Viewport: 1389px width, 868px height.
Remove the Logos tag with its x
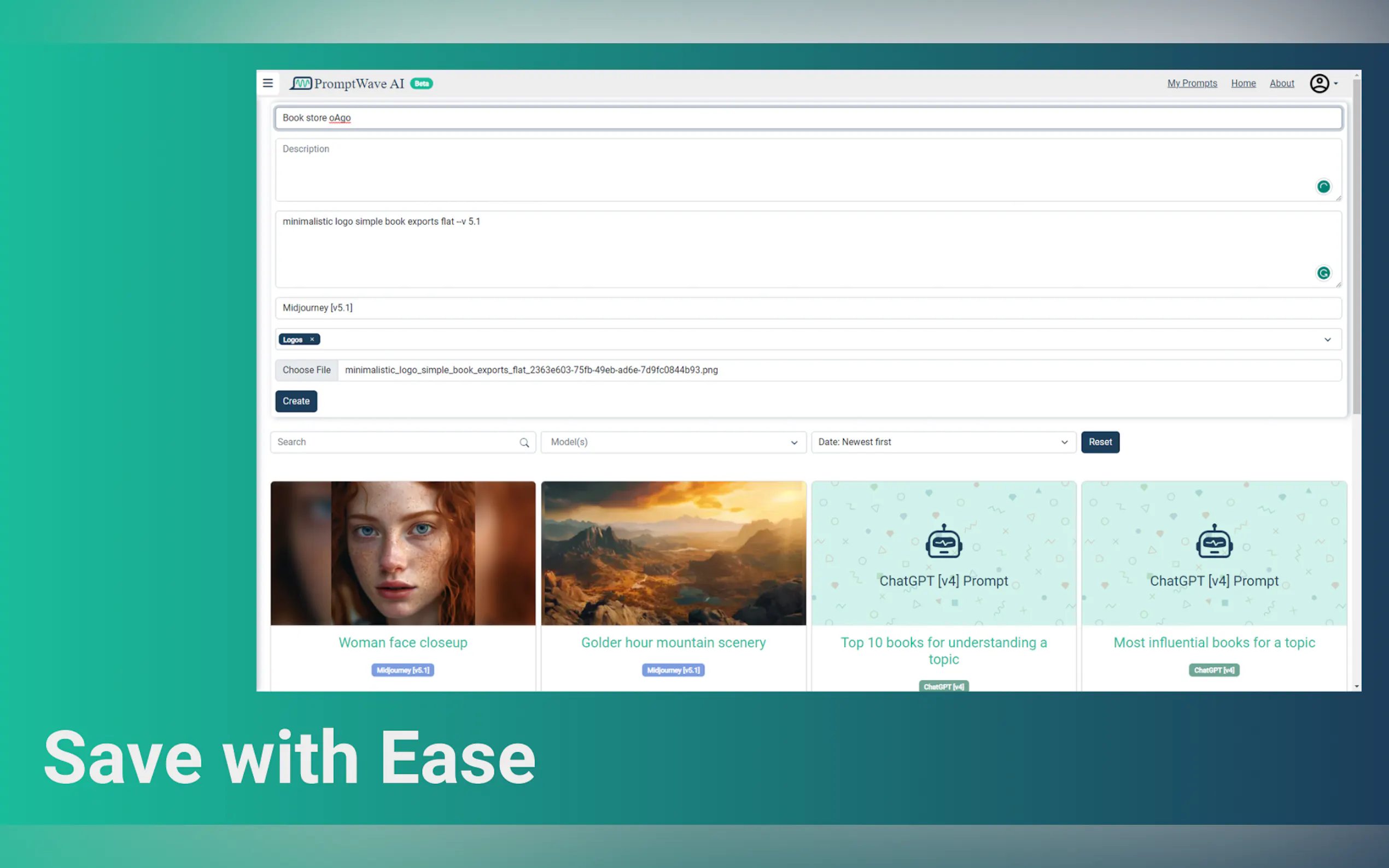pyautogui.click(x=312, y=339)
